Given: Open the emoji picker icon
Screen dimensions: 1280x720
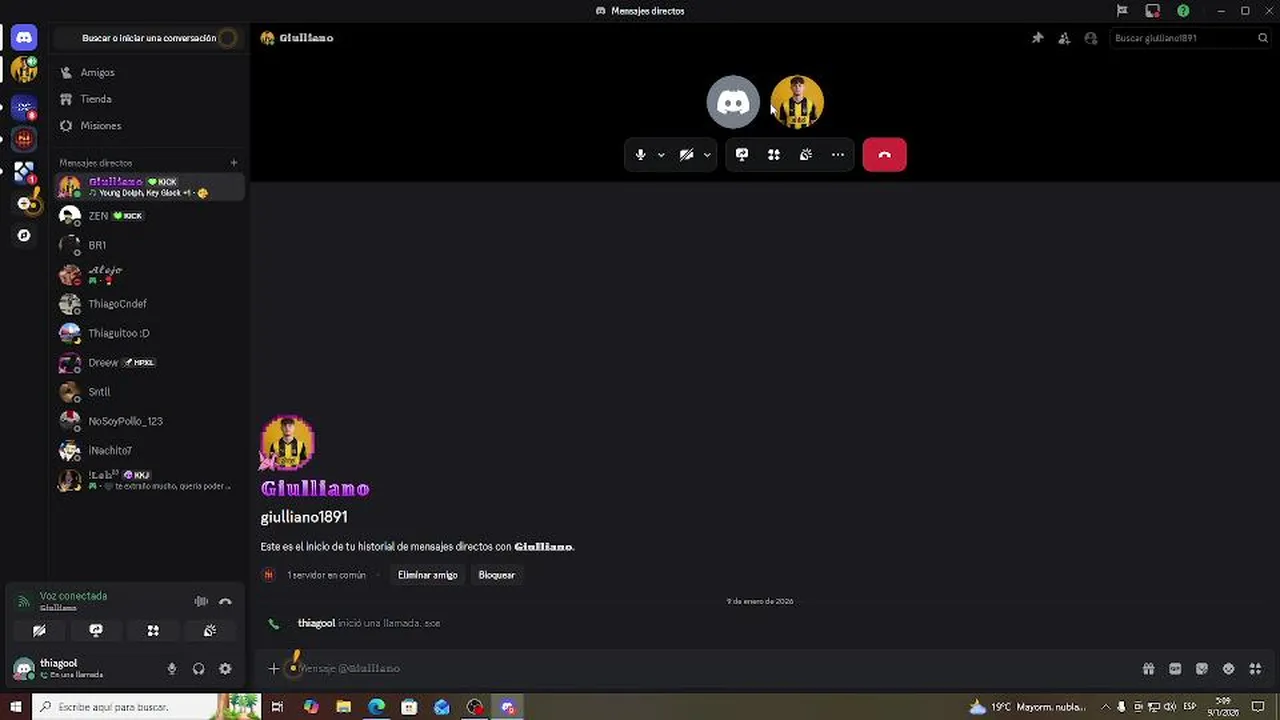Looking at the screenshot, I should pyautogui.click(x=1228, y=669).
